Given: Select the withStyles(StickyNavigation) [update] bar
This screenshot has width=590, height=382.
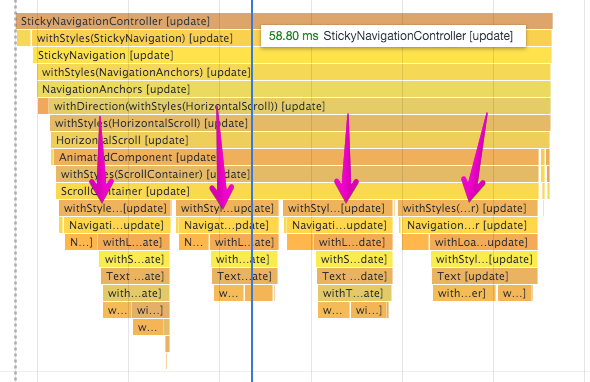Looking at the screenshot, I should coord(292,38).
